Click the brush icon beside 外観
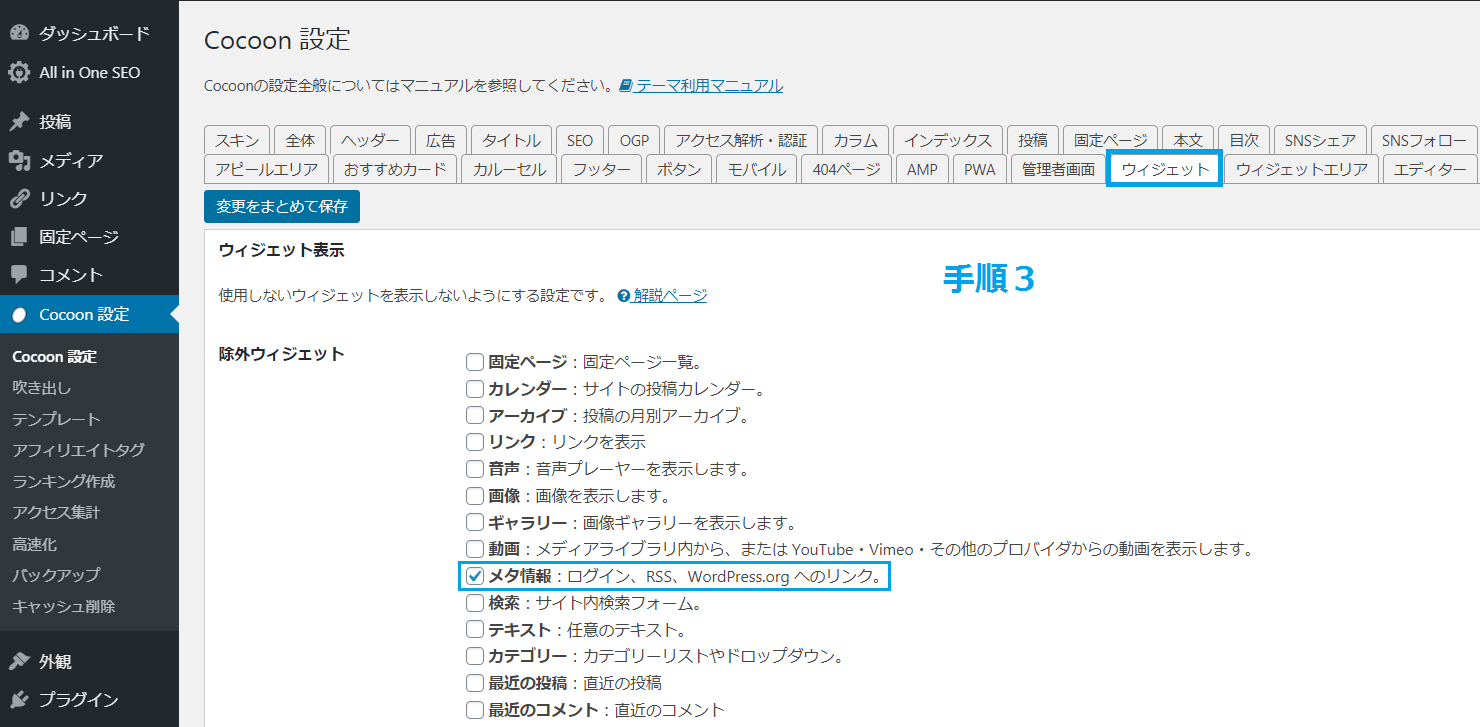Viewport: 1480px width, 727px height. (x=19, y=661)
